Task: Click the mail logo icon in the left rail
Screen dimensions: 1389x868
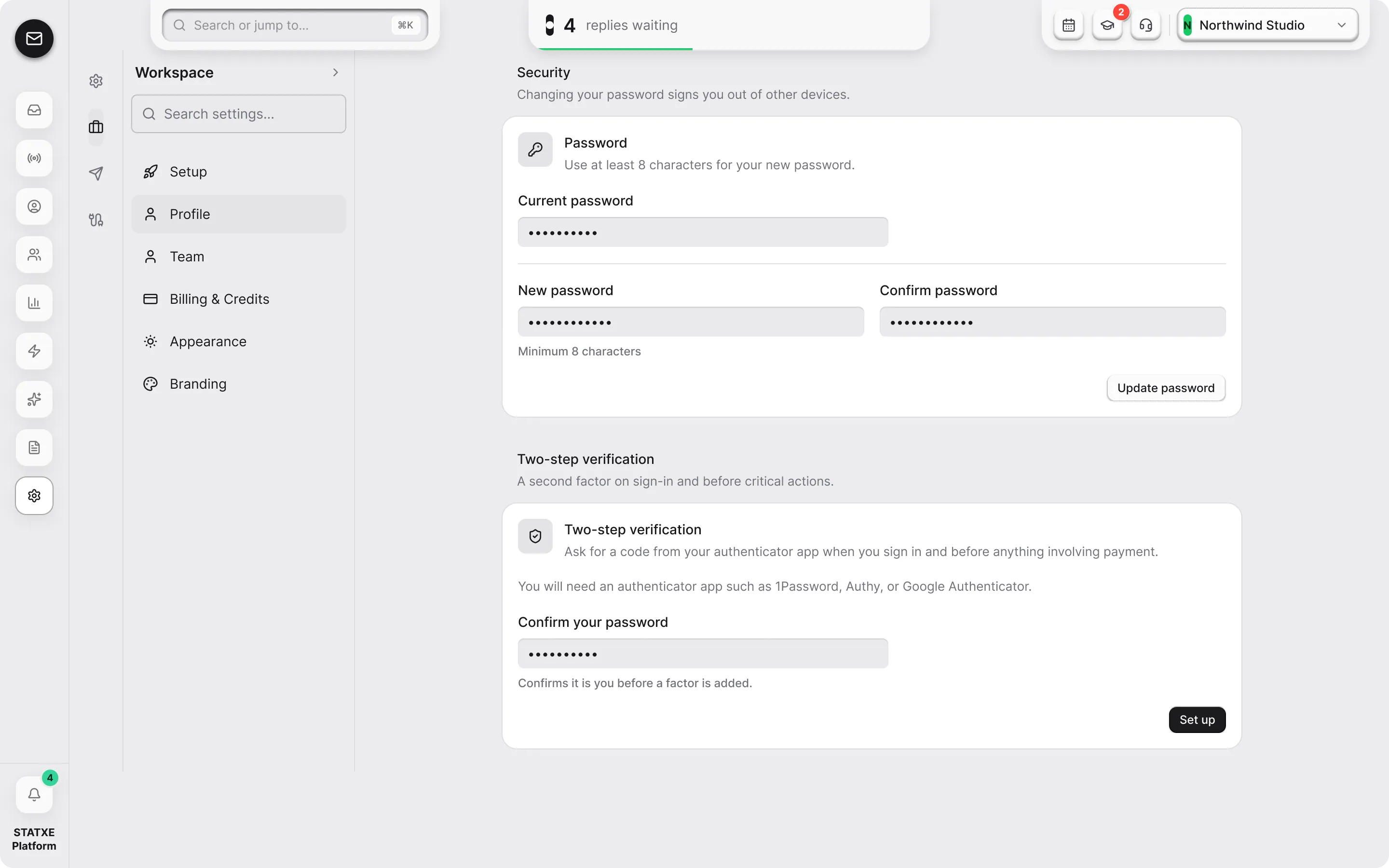Action: (34, 39)
